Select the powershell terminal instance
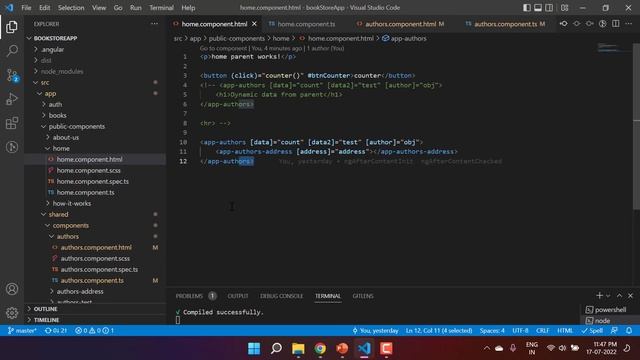The width and height of the screenshot is (640, 360). [606, 309]
